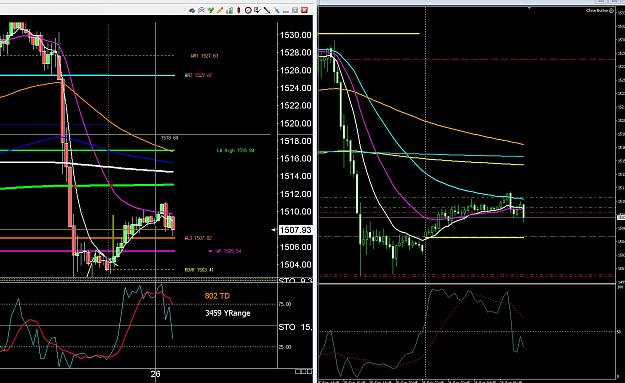Click the STO 15 indicator value label

295,327
